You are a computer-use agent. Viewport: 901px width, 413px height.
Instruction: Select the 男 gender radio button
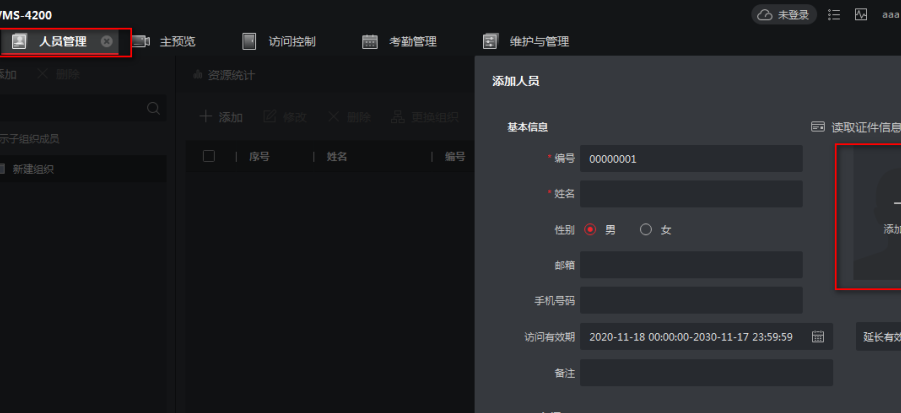590,229
